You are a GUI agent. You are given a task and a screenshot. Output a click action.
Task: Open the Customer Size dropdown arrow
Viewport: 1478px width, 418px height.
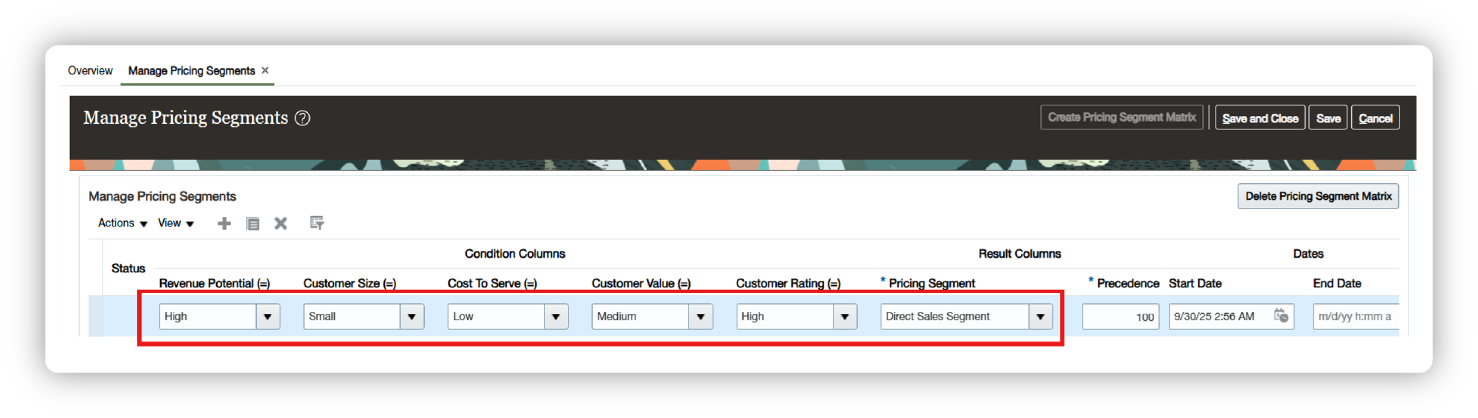coord(412,317)
